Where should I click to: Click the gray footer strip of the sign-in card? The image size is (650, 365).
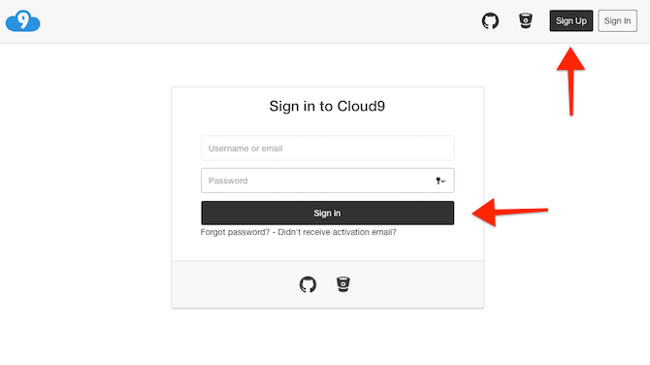pyautogui.click(x=327, y=285)
